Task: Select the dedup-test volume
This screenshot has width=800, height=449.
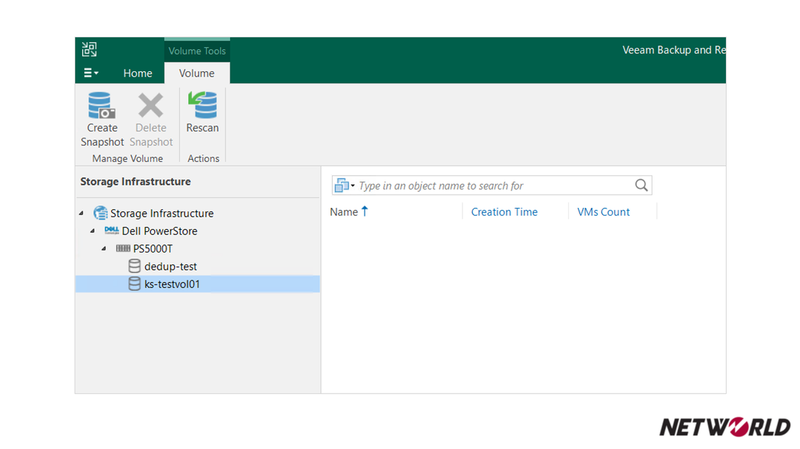Action: (x=170, y=266)
